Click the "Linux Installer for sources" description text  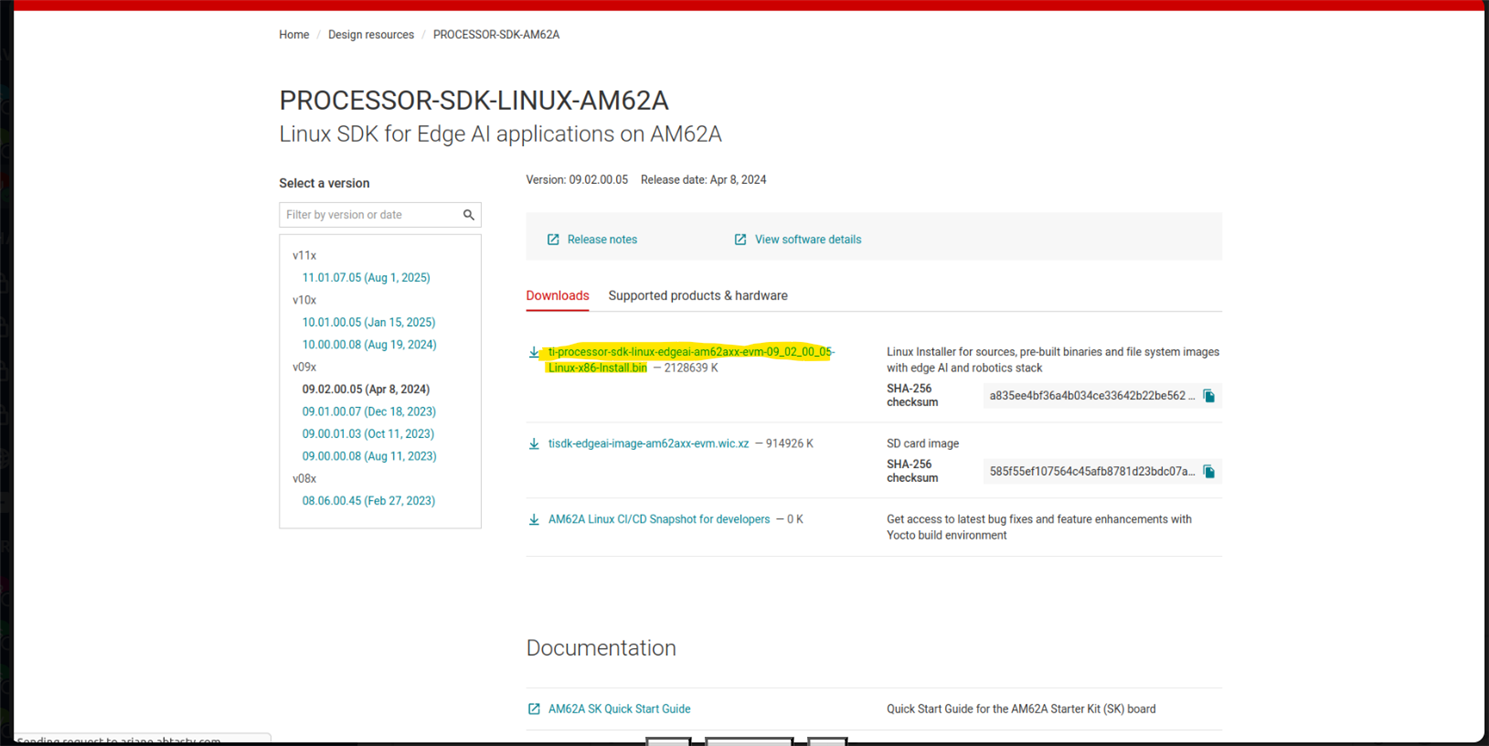click(1053, 360)
